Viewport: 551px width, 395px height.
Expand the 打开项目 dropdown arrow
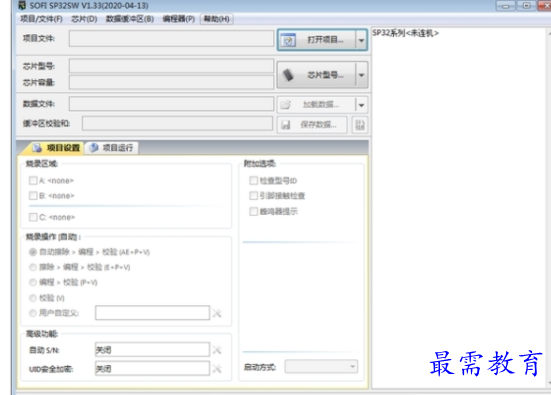coord(361,40)
